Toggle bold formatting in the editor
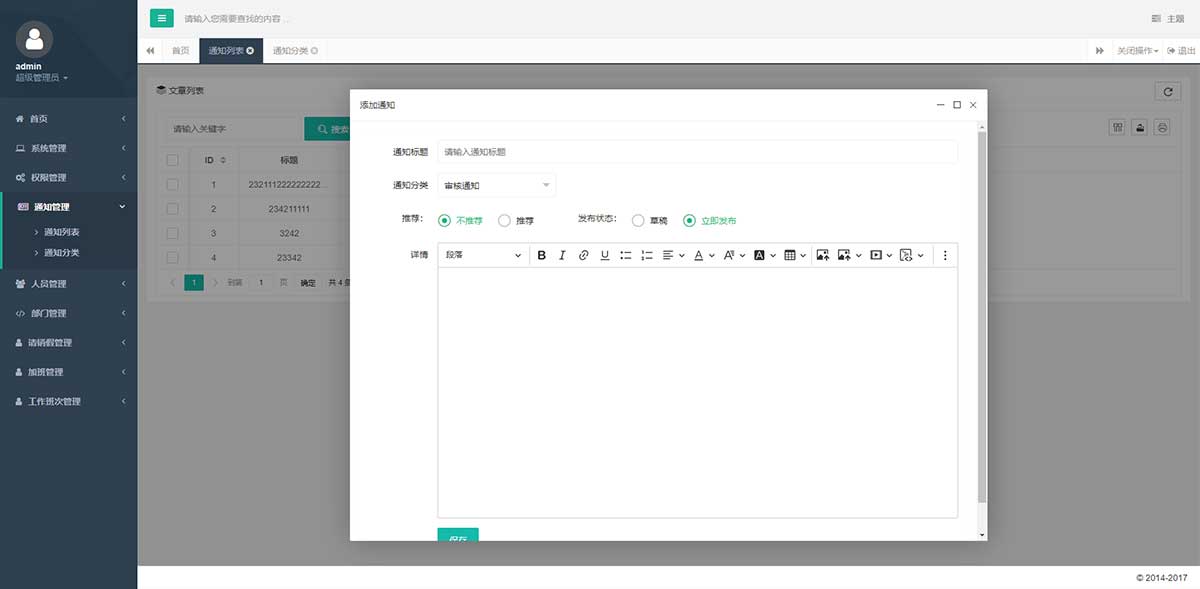The image size is (1200, 589). [542, 256]
